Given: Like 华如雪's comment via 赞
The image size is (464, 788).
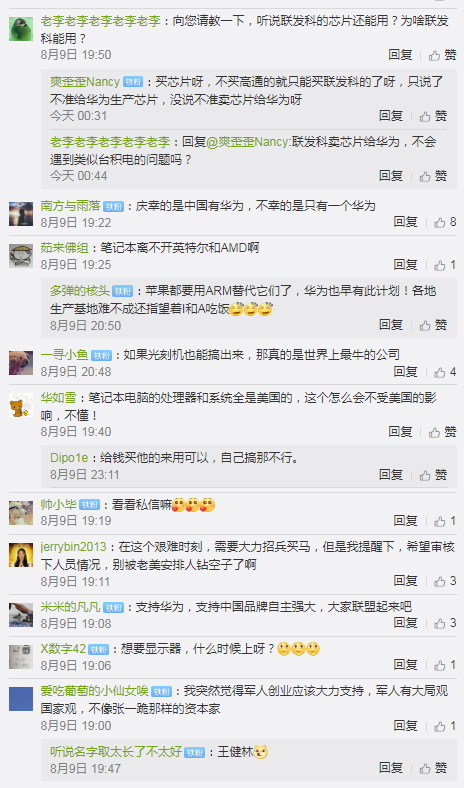Looking at the screenshot, I should pos(442,432).
